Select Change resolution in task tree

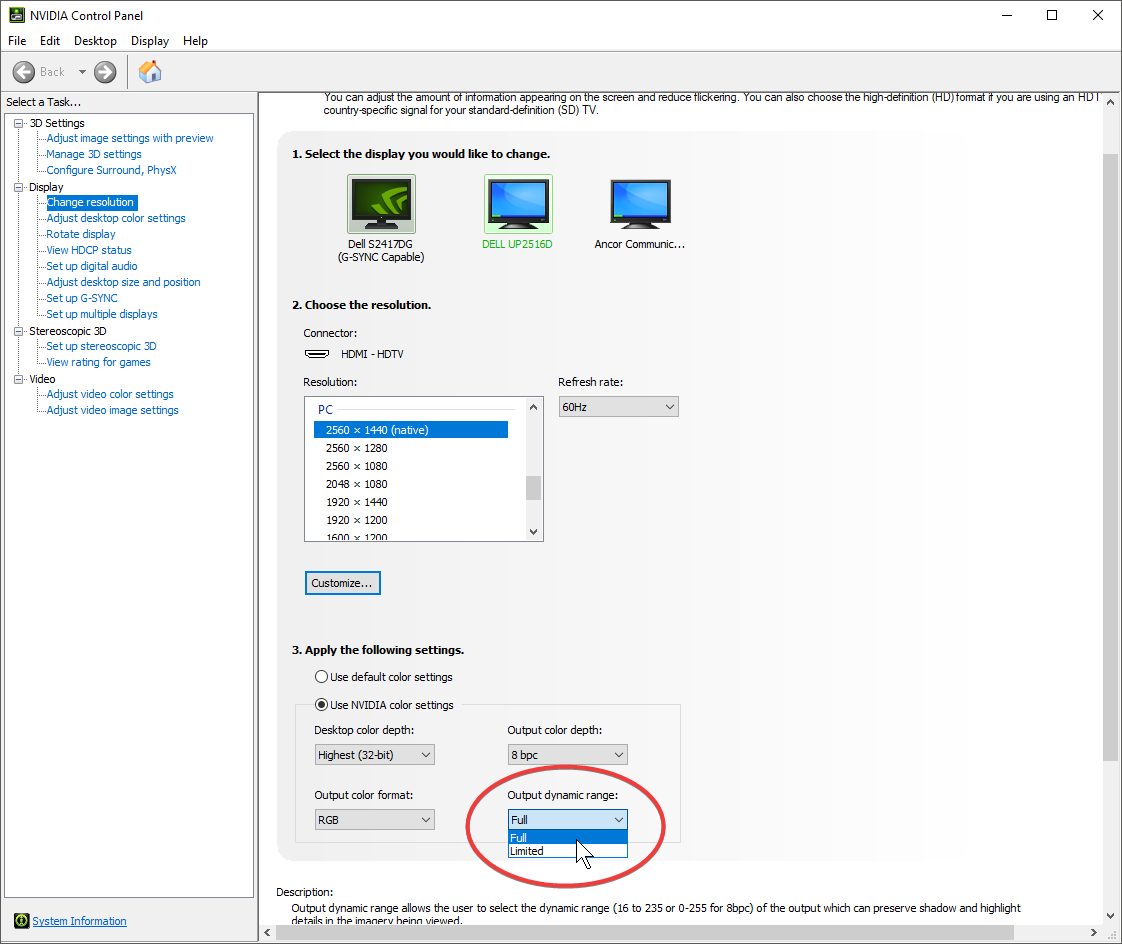90,203
